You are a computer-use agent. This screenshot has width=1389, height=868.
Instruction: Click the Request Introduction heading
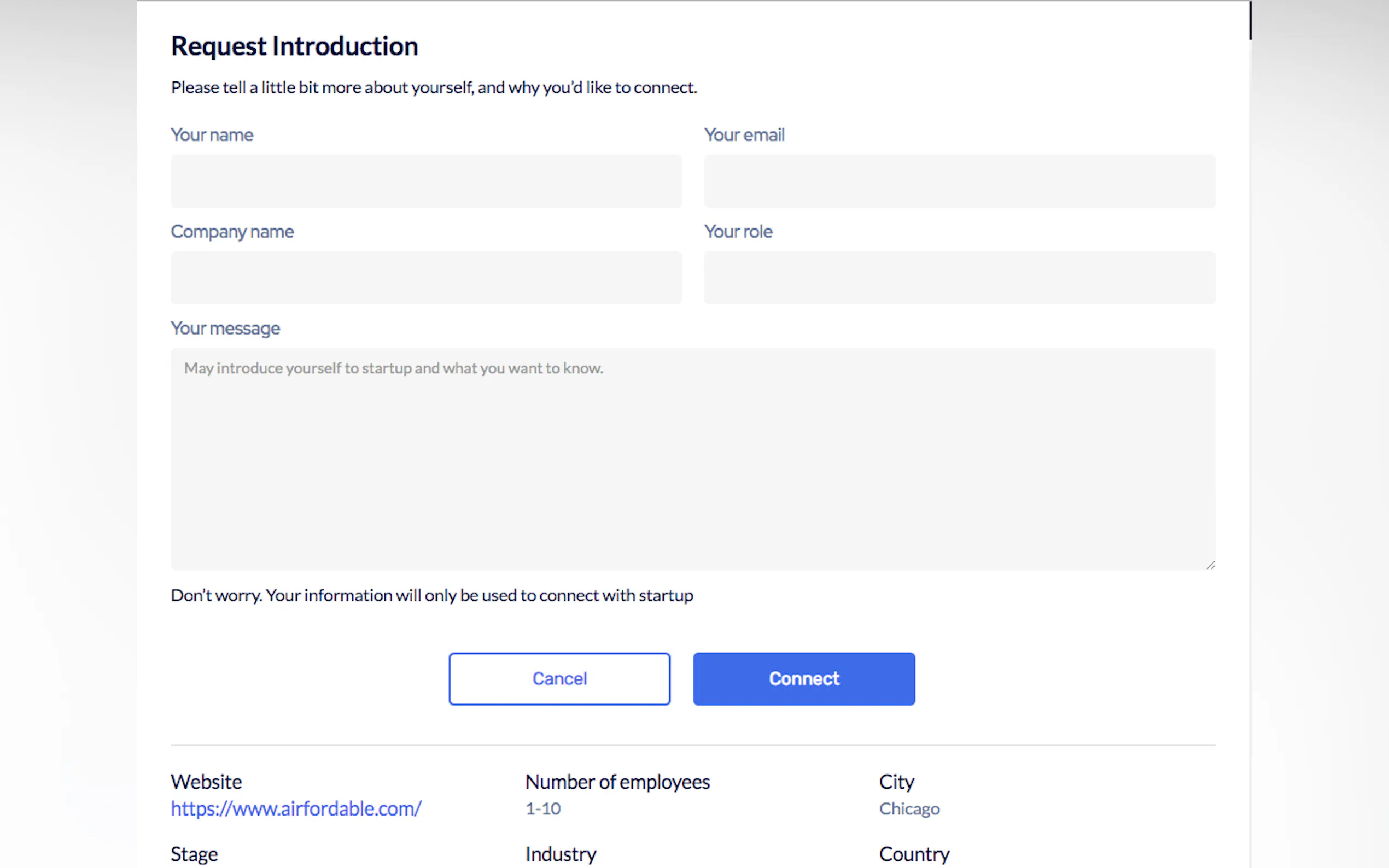(x=295, y=46)
